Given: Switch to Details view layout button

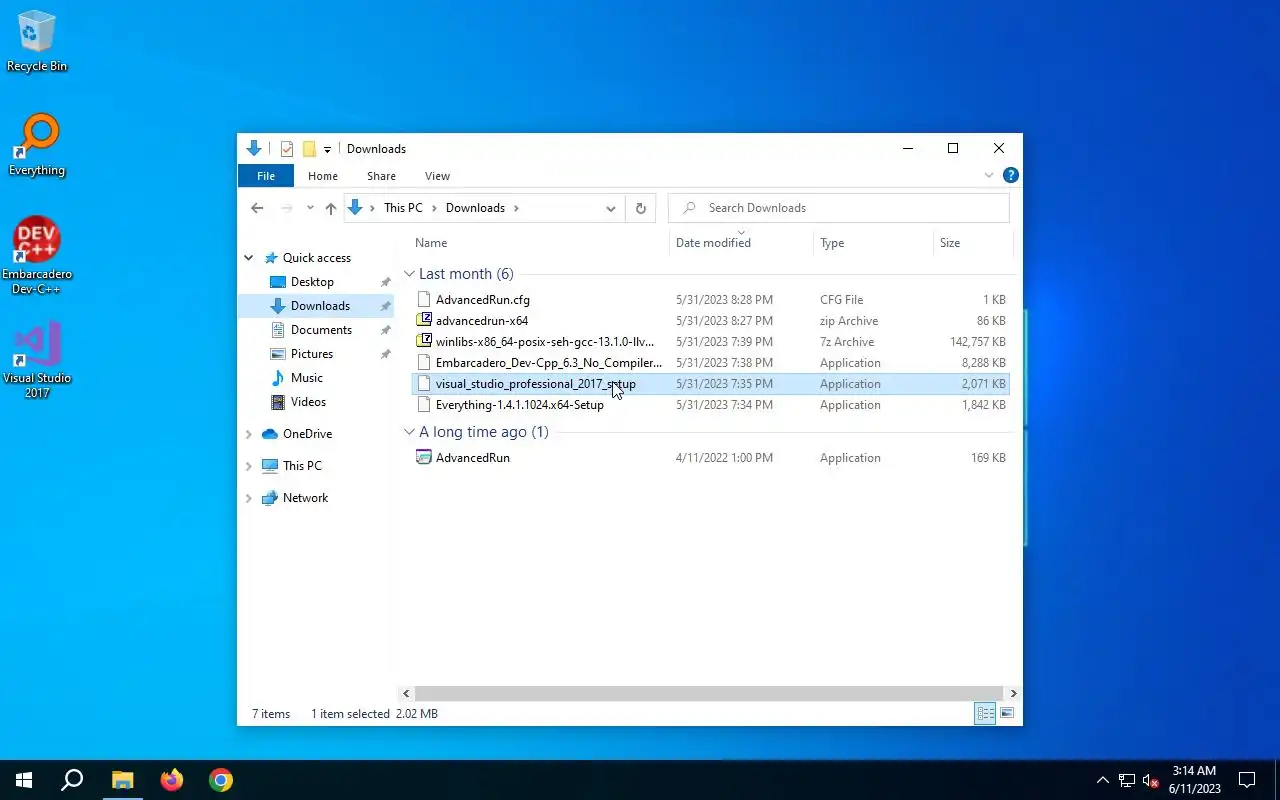Looking at the screenshot, I should (985, 713).
